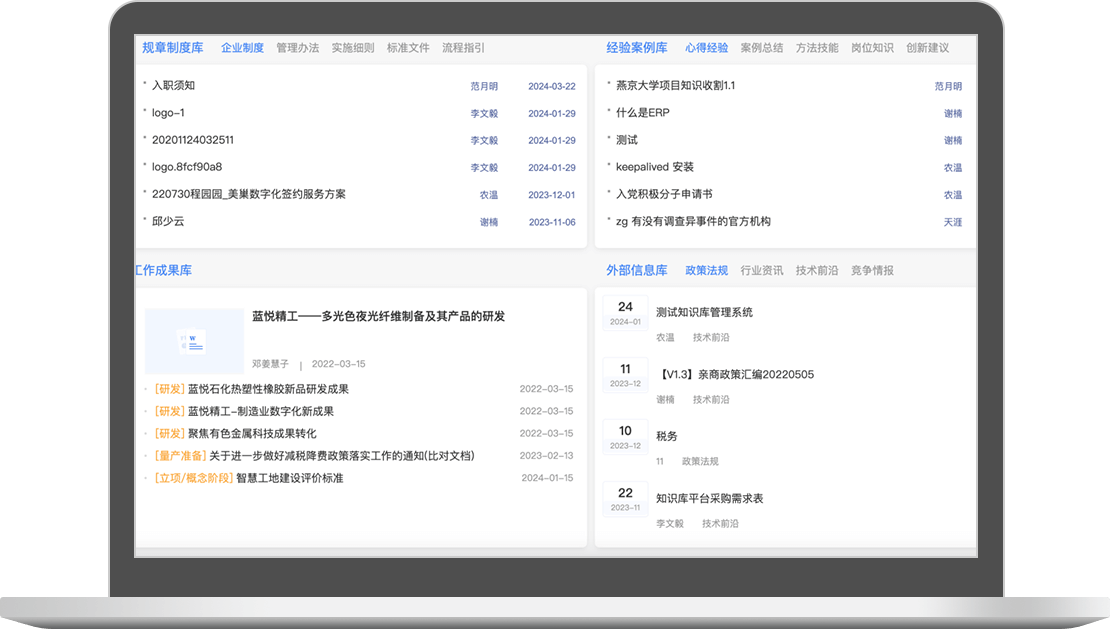The image size is (1110, 629).
Task: Switch to the 管理办法 tab
Action: [298, 48]
